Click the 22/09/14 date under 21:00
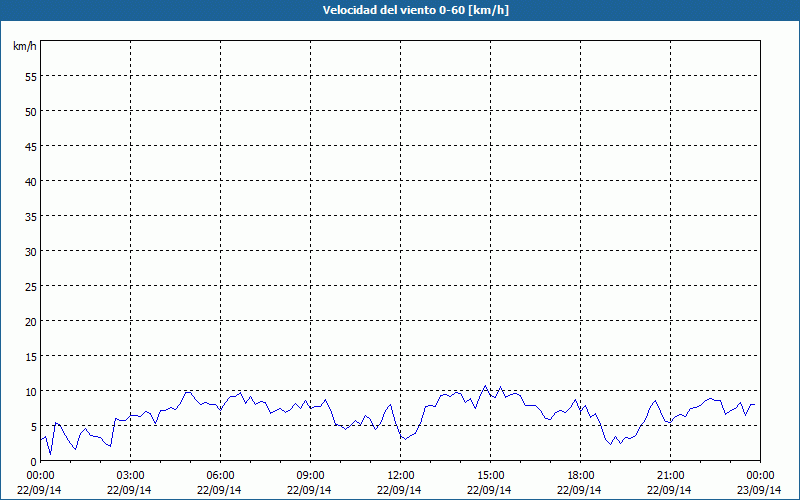The image size is (800, 500). 669,490
